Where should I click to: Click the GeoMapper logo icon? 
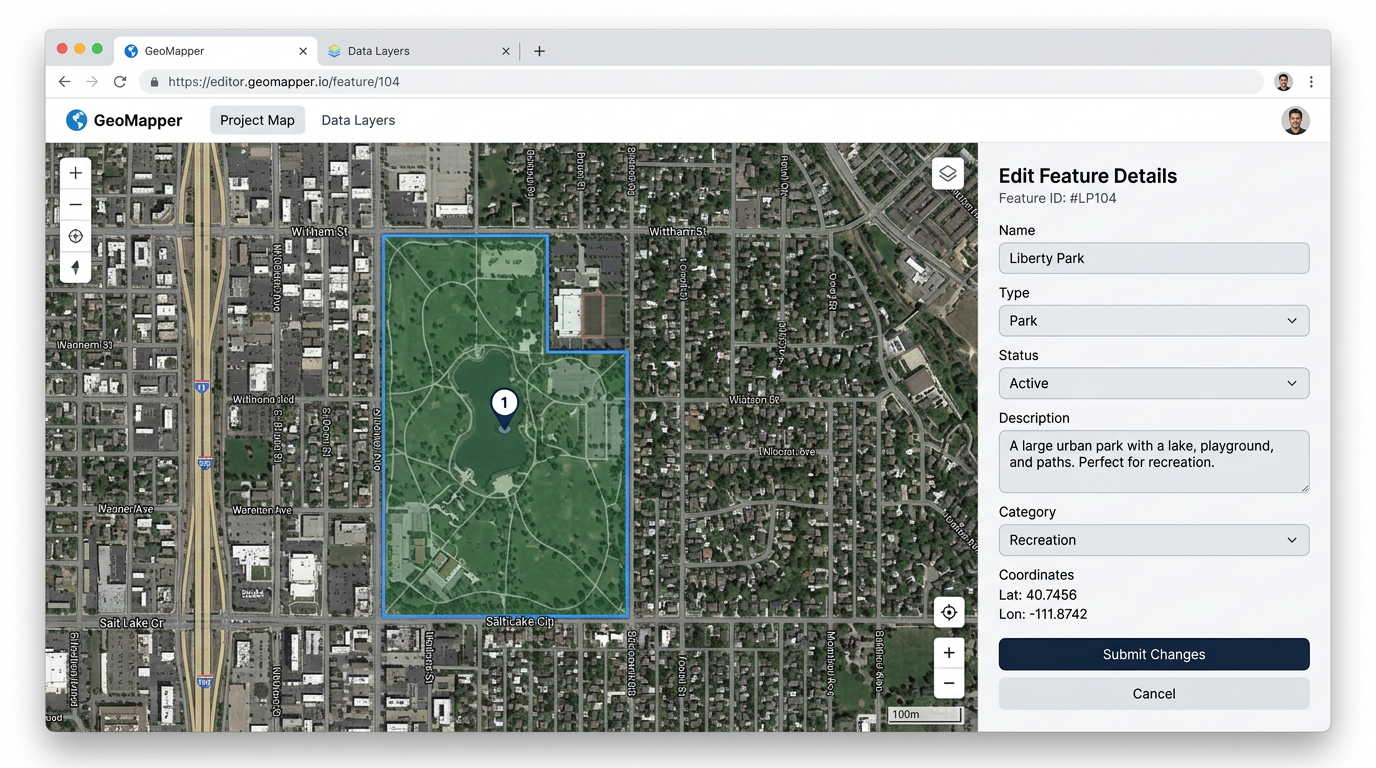coord(76,120)
